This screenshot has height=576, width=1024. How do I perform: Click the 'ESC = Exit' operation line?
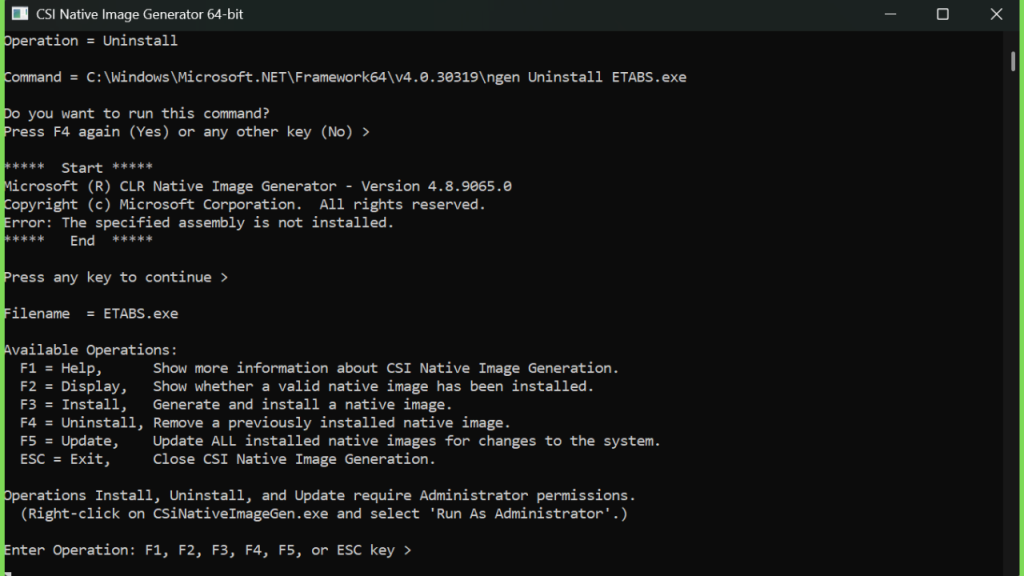[227, 460]
